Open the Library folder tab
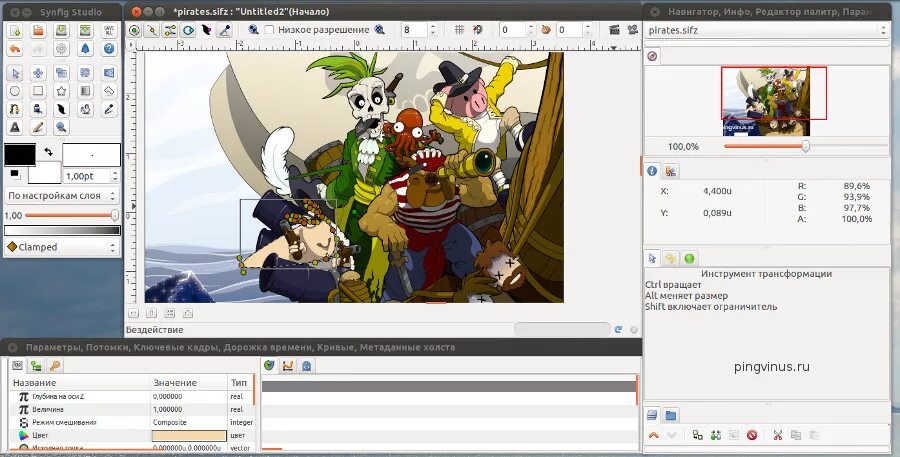900x457 pixels. (x=670, y=415)
